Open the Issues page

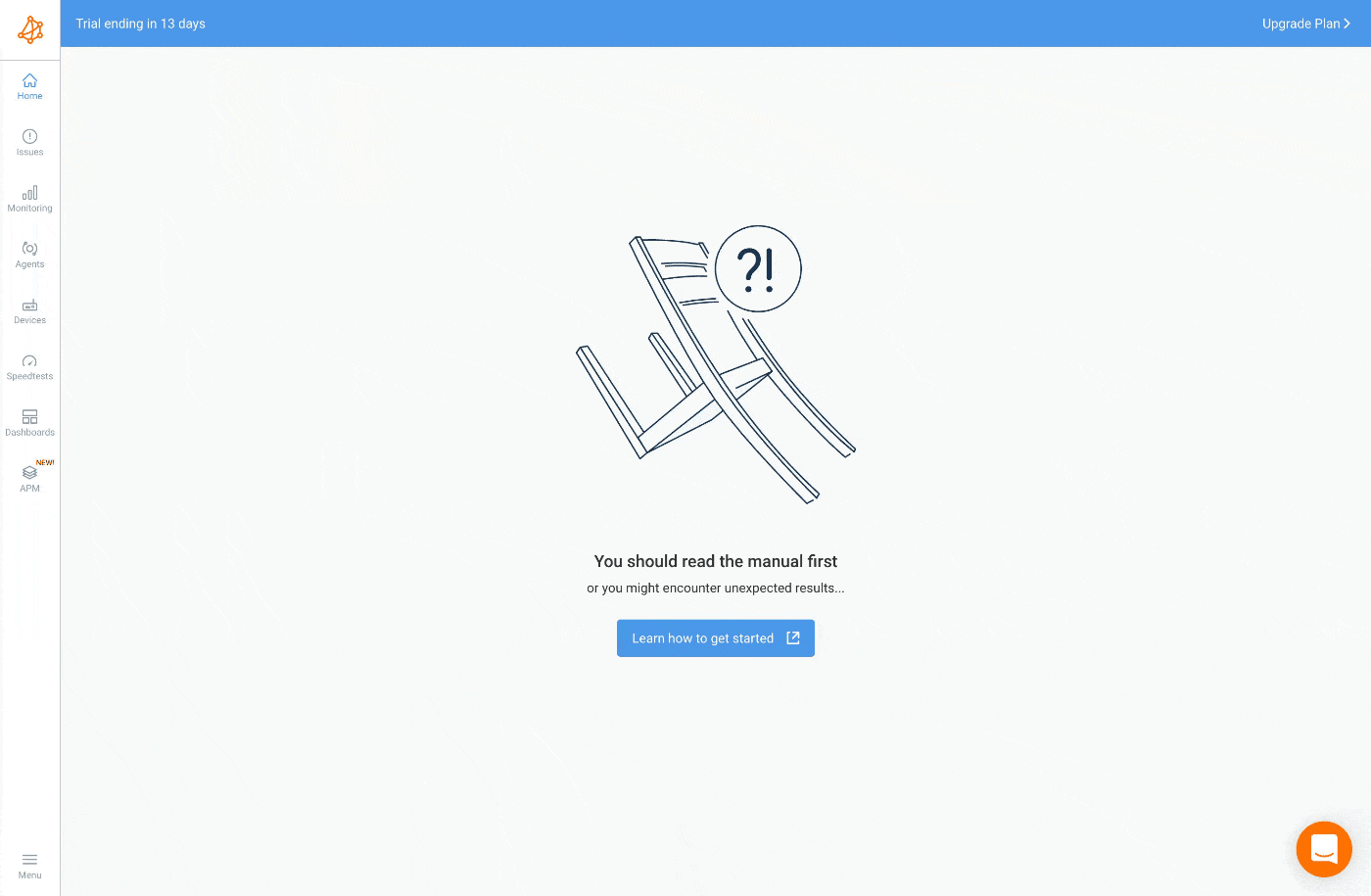click(x=30, y=143)
